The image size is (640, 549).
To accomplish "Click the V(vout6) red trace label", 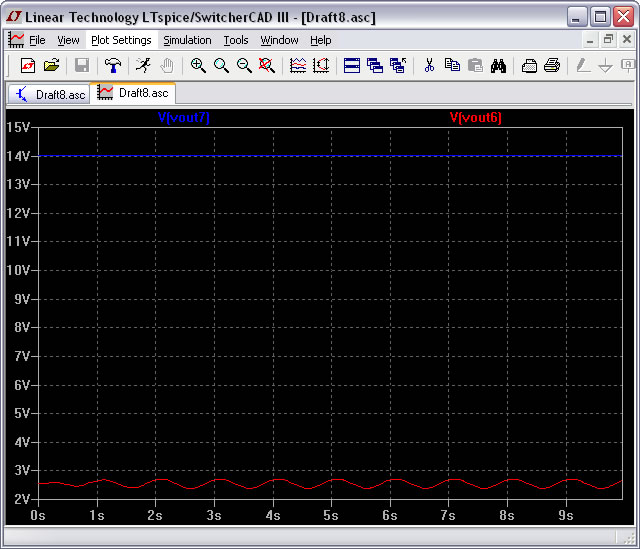I will pyautogui.click(x=476, y=118).
